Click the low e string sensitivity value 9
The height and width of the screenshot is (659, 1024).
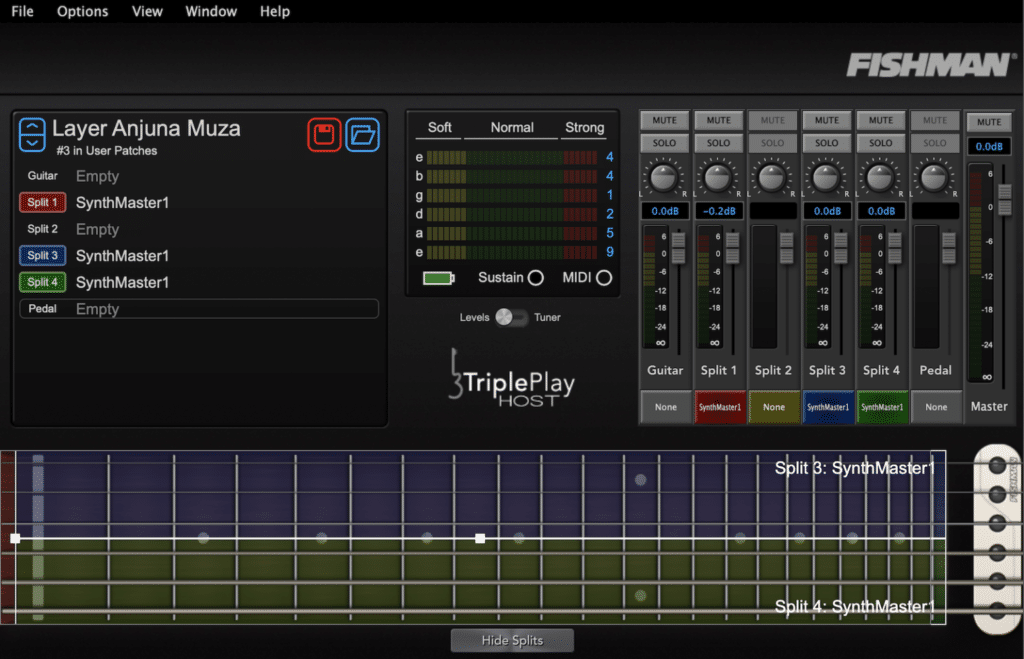tap(609, 252)
